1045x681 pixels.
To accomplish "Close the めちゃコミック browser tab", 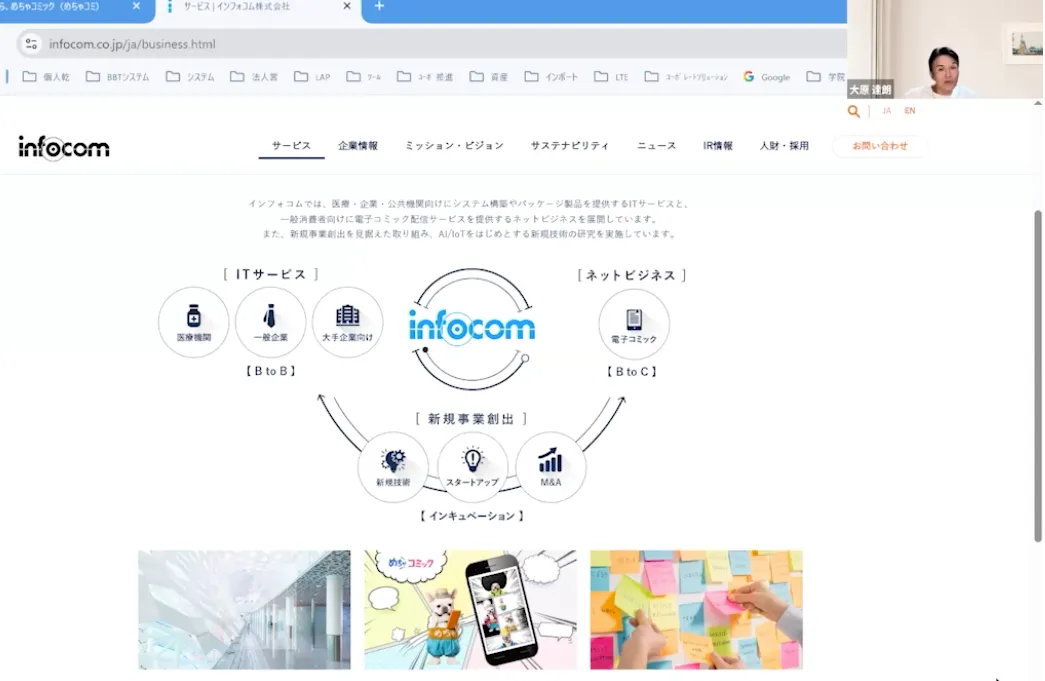I will [x=136, y=6].
